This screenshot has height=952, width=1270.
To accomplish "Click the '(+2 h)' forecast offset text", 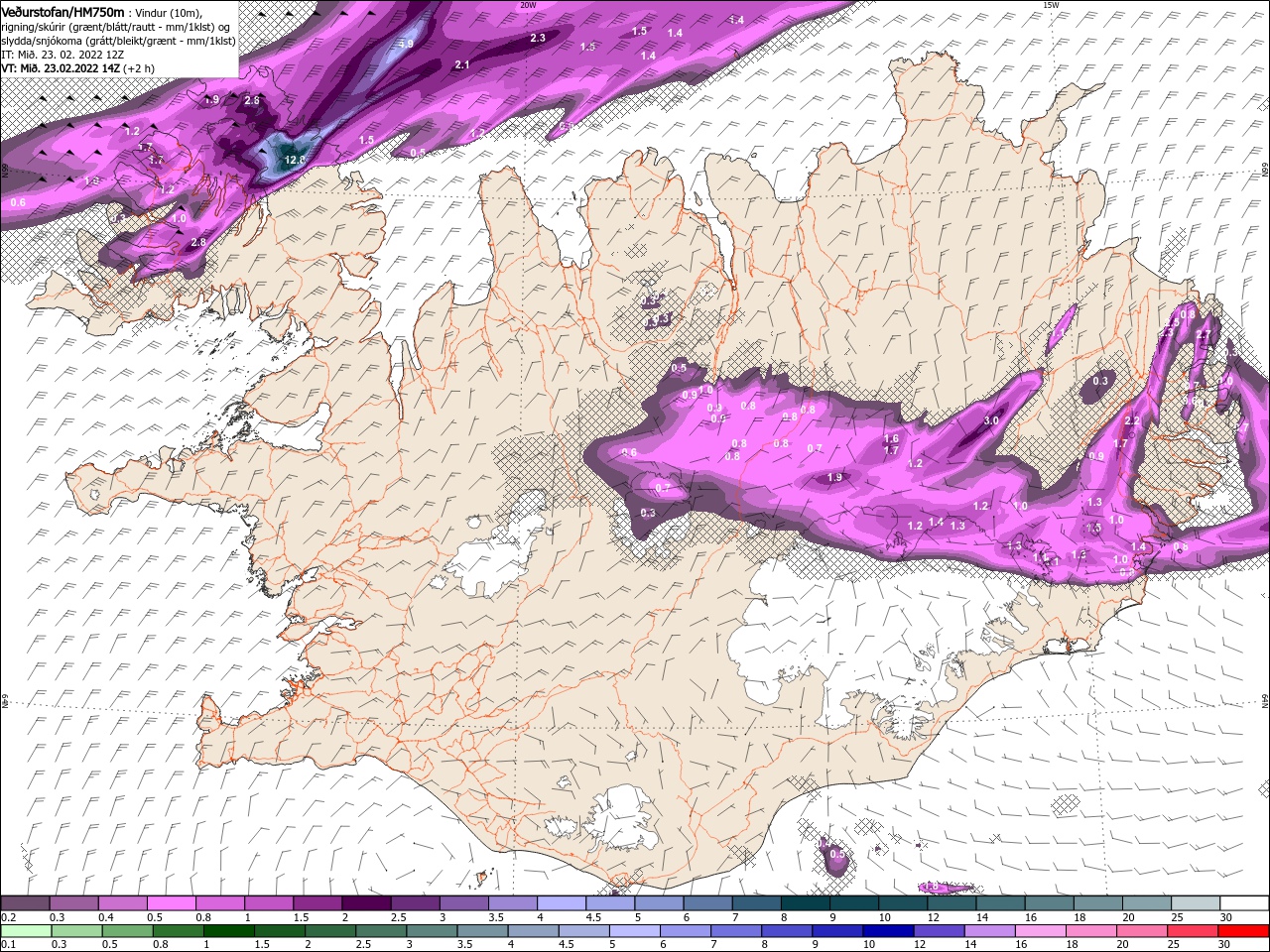I will point(139,68).
